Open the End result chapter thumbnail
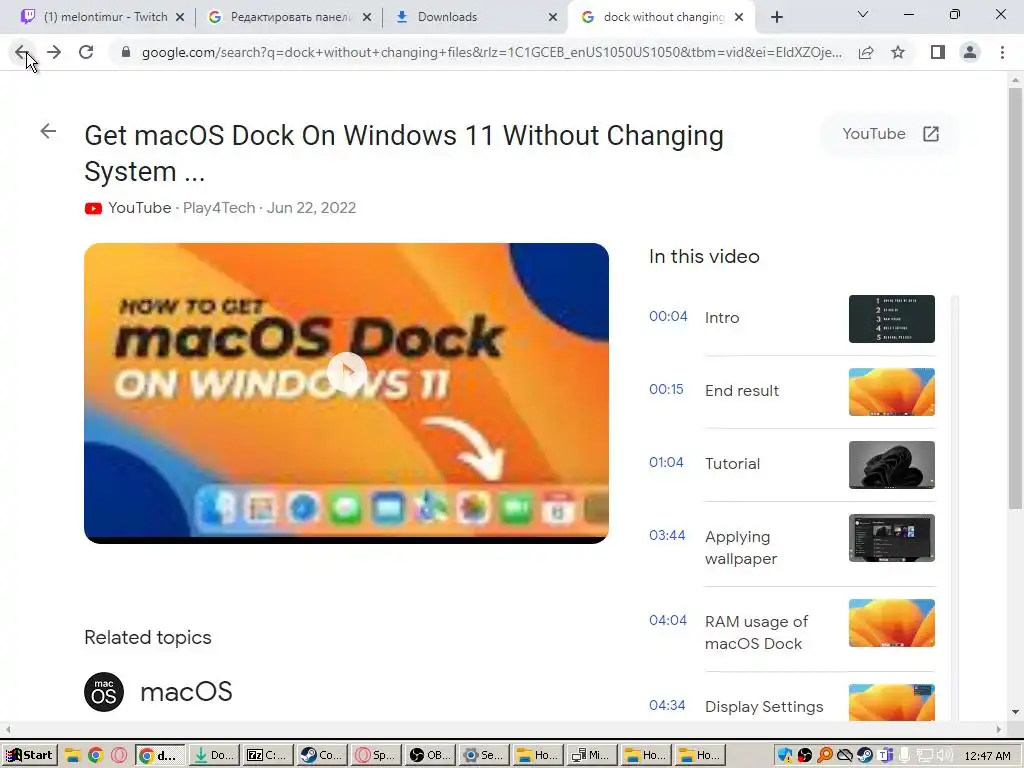 891,392
